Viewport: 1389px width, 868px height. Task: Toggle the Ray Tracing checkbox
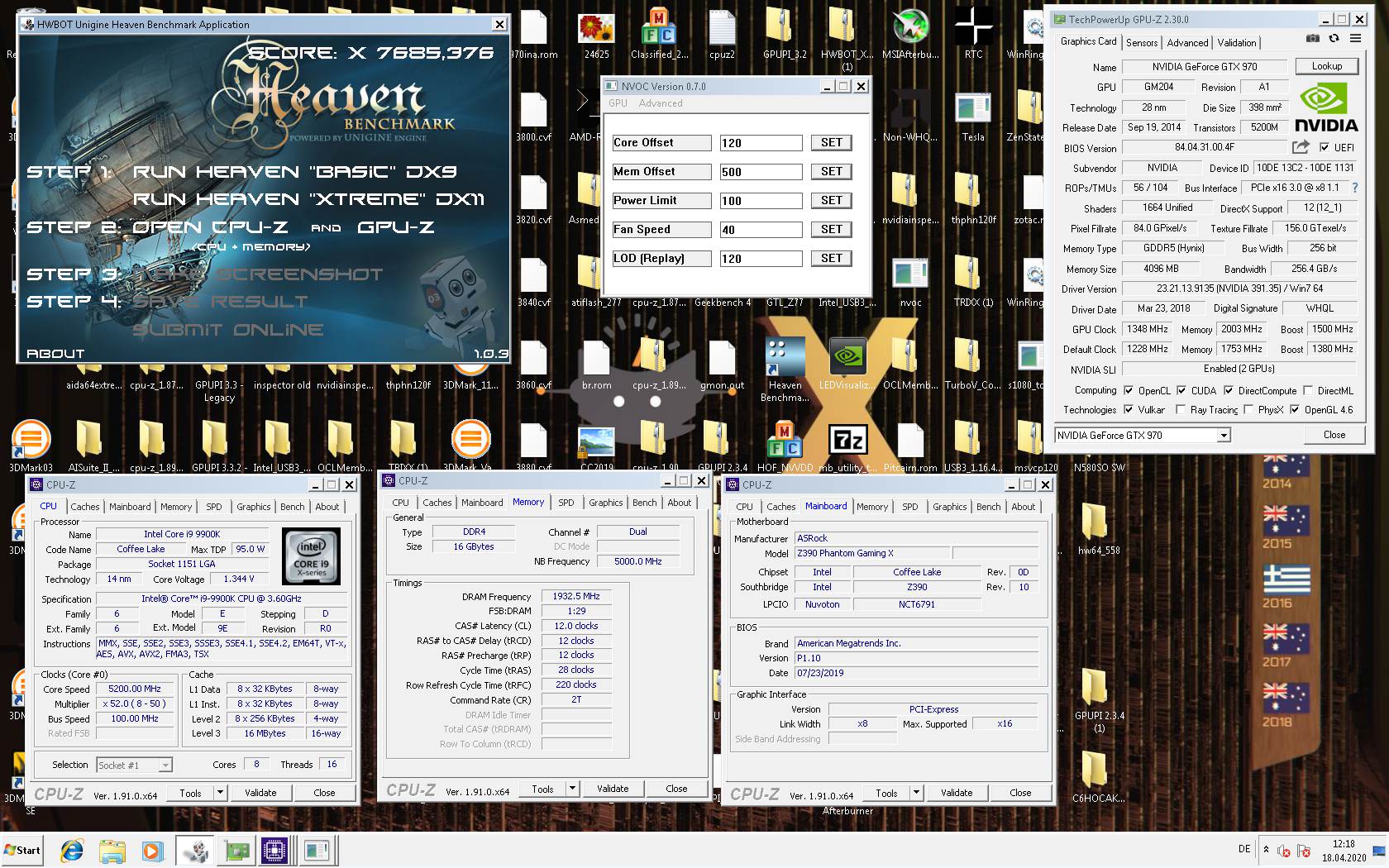tap(1181, 410)
